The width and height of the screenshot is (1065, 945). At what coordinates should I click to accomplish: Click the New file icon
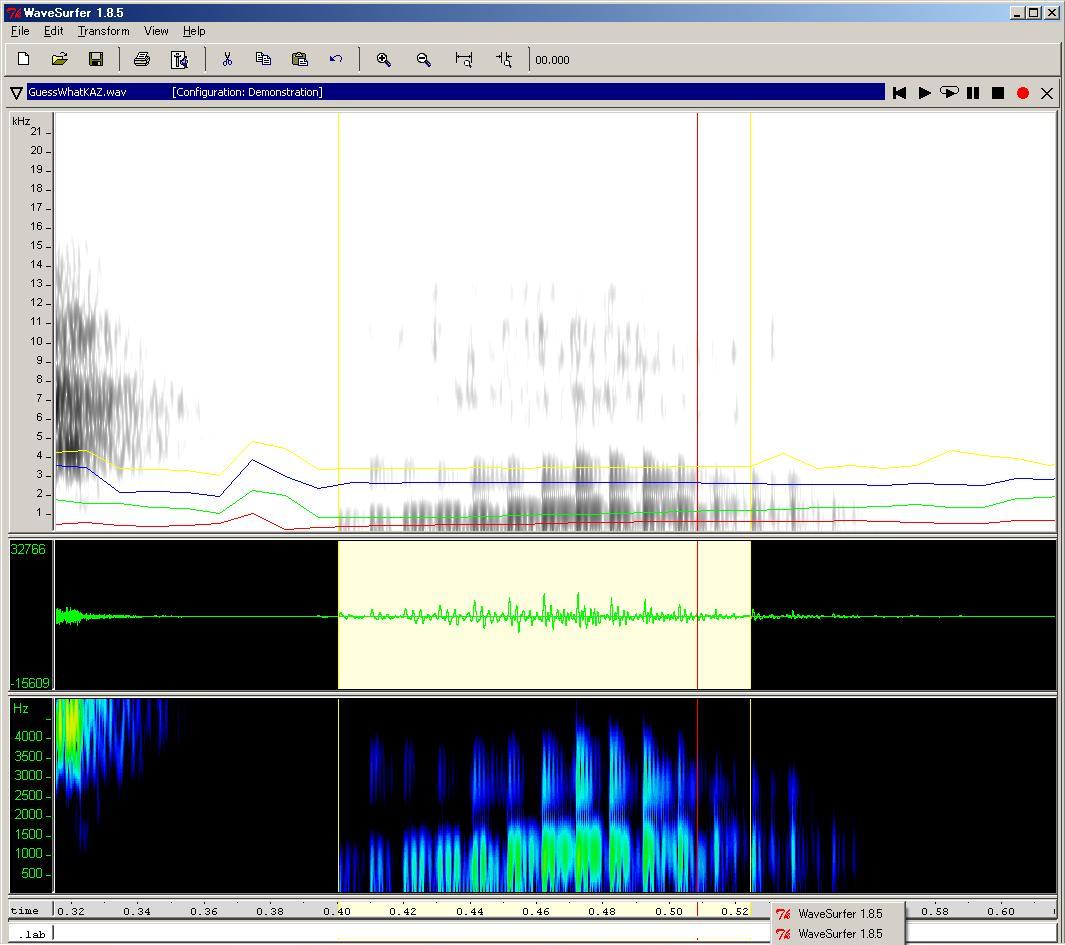click(24, 60)
